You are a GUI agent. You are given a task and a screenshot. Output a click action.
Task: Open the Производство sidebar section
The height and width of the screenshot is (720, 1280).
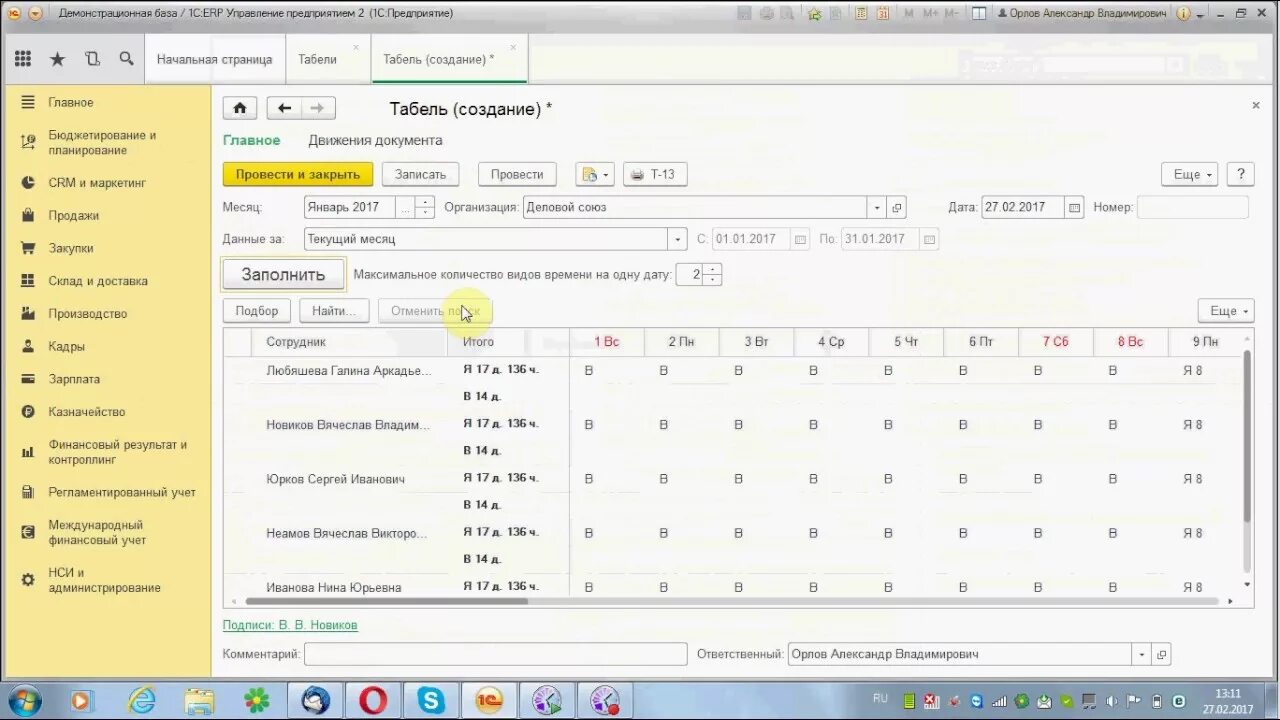tap(88, 313)
